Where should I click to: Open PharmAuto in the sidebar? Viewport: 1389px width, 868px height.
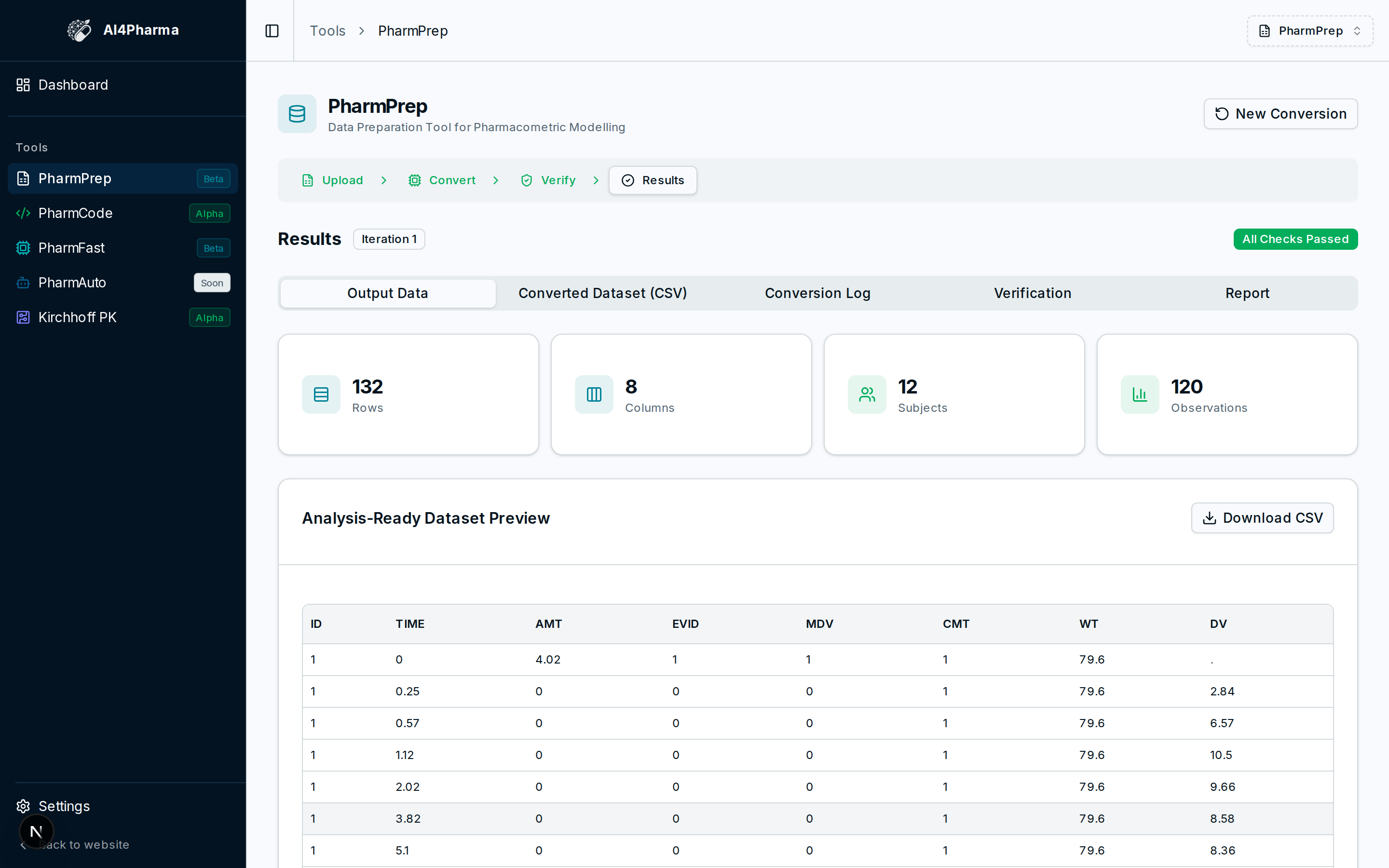(123, 283)
